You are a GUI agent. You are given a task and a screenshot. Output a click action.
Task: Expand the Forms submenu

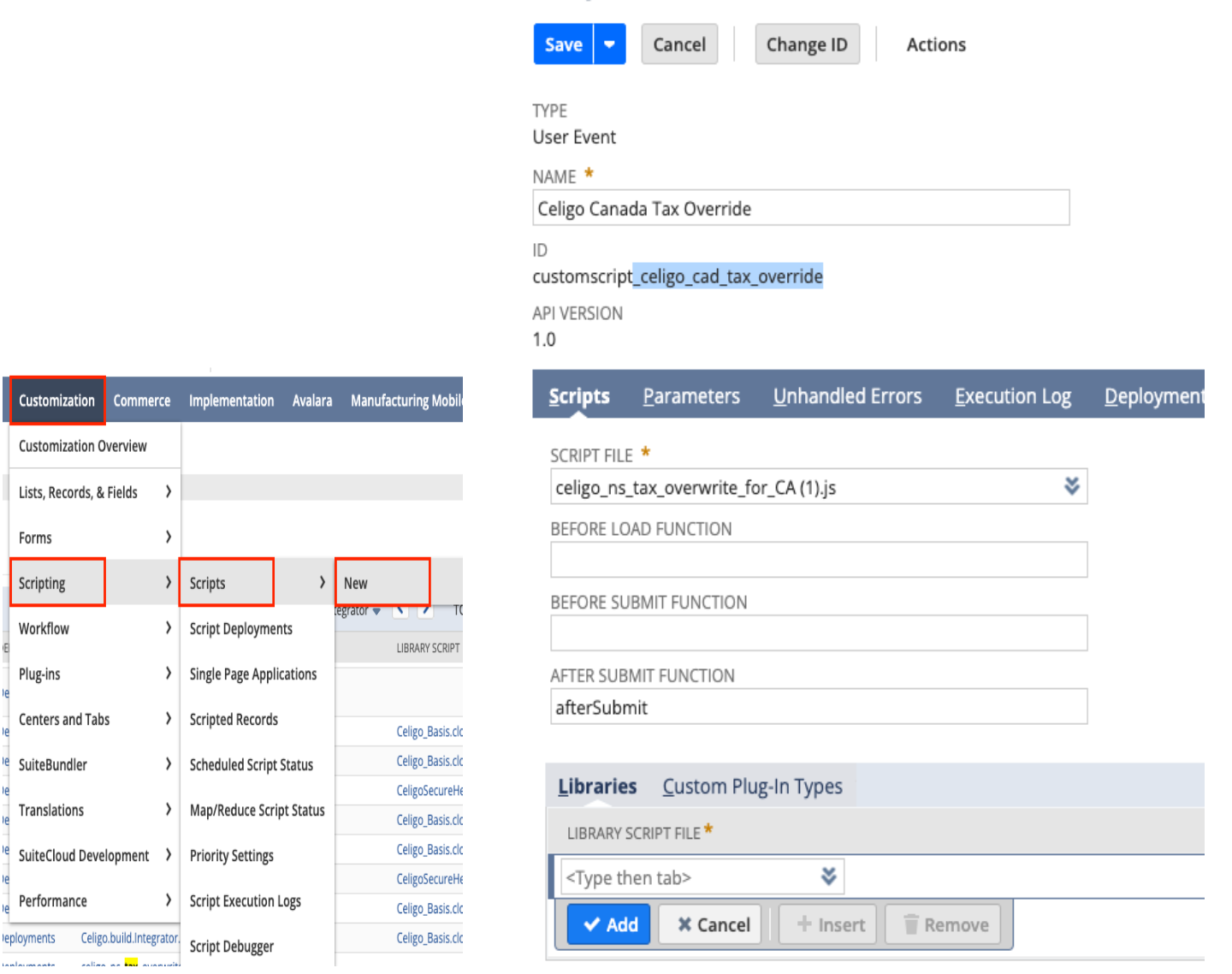pos(95,537)
